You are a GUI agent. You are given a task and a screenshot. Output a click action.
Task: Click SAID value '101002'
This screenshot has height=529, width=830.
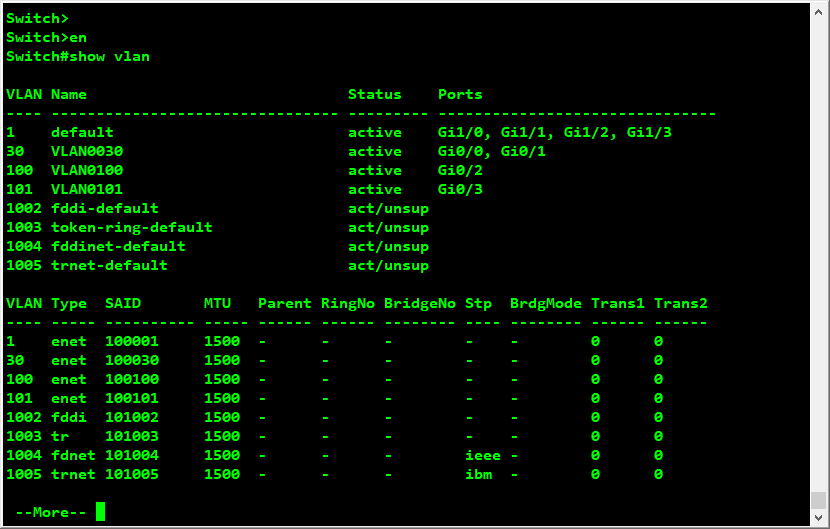[132, 418]
